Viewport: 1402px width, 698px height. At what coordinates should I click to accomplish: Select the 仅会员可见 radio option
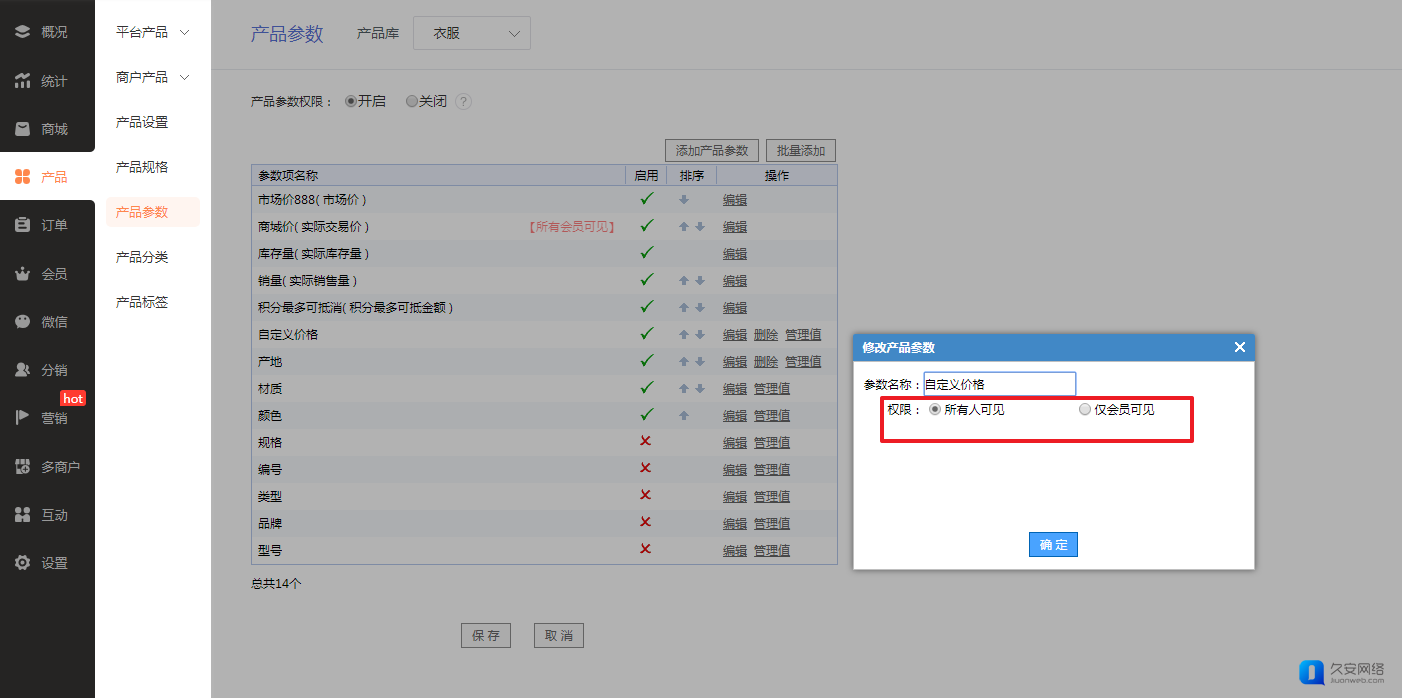tap(1085, 409)
